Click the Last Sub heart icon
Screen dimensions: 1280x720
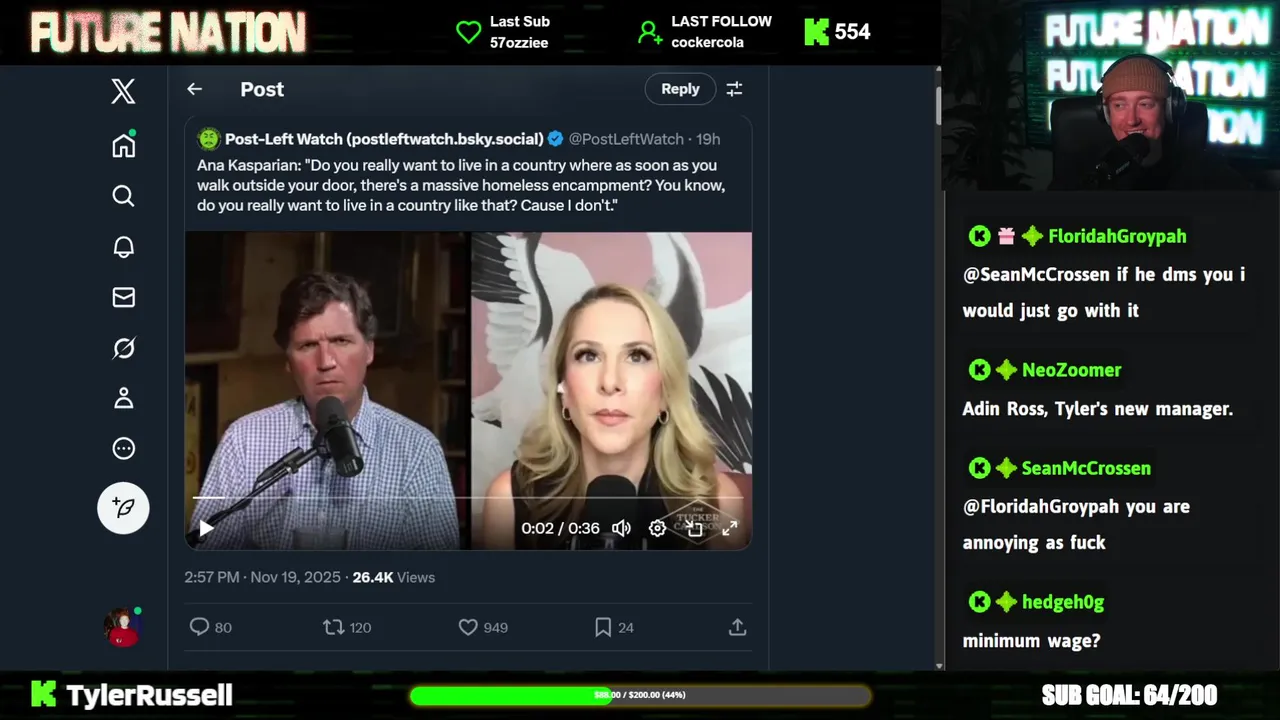click(468, 32)
